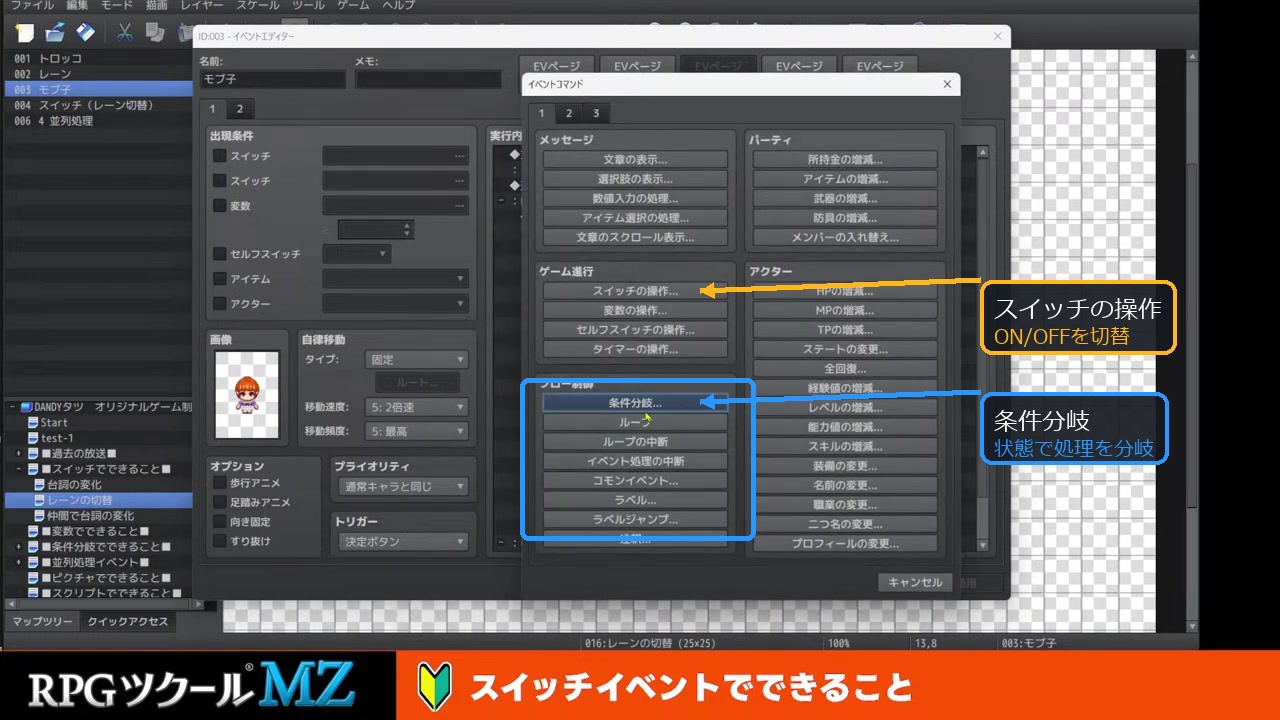Click the ラベルジャンプ... button
Image resolution: width=1280 pixels, height=720 pixels.
tap(636, 519)
